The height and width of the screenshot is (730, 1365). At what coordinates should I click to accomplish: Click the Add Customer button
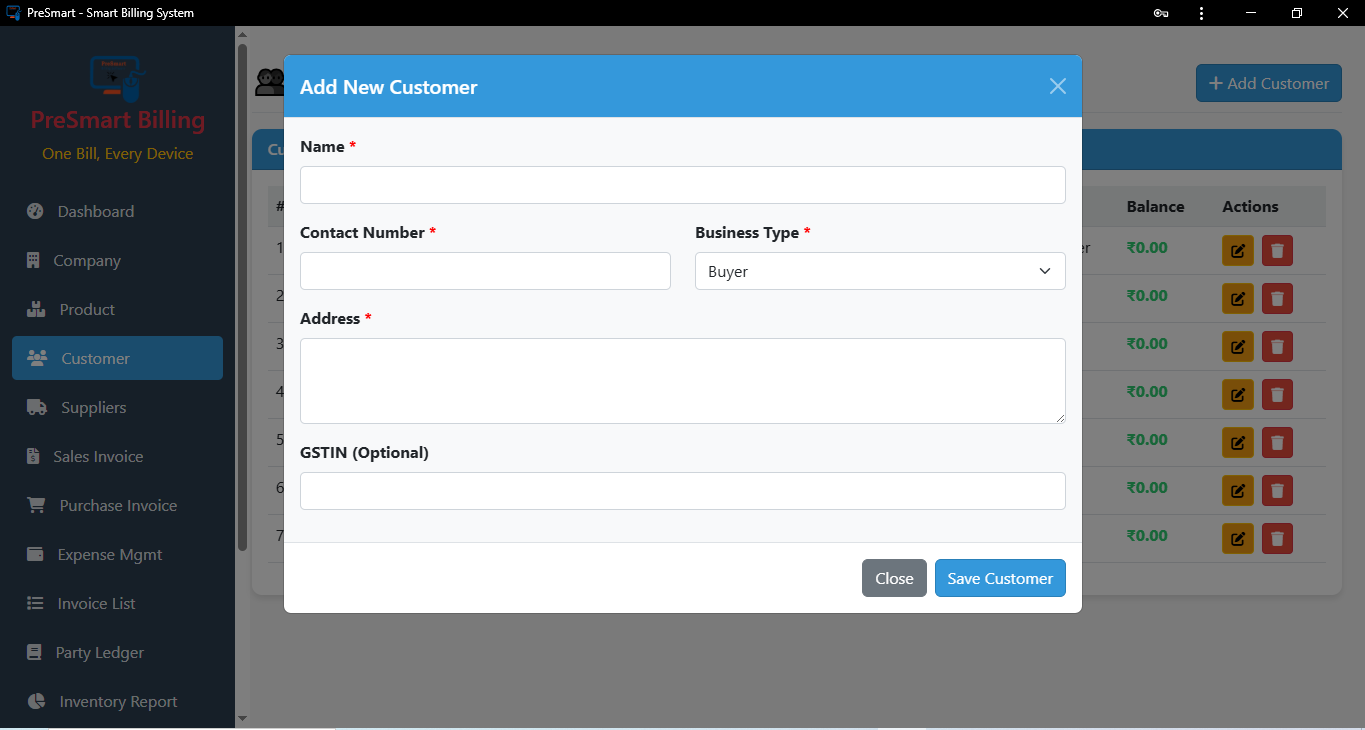point(1268,83)
